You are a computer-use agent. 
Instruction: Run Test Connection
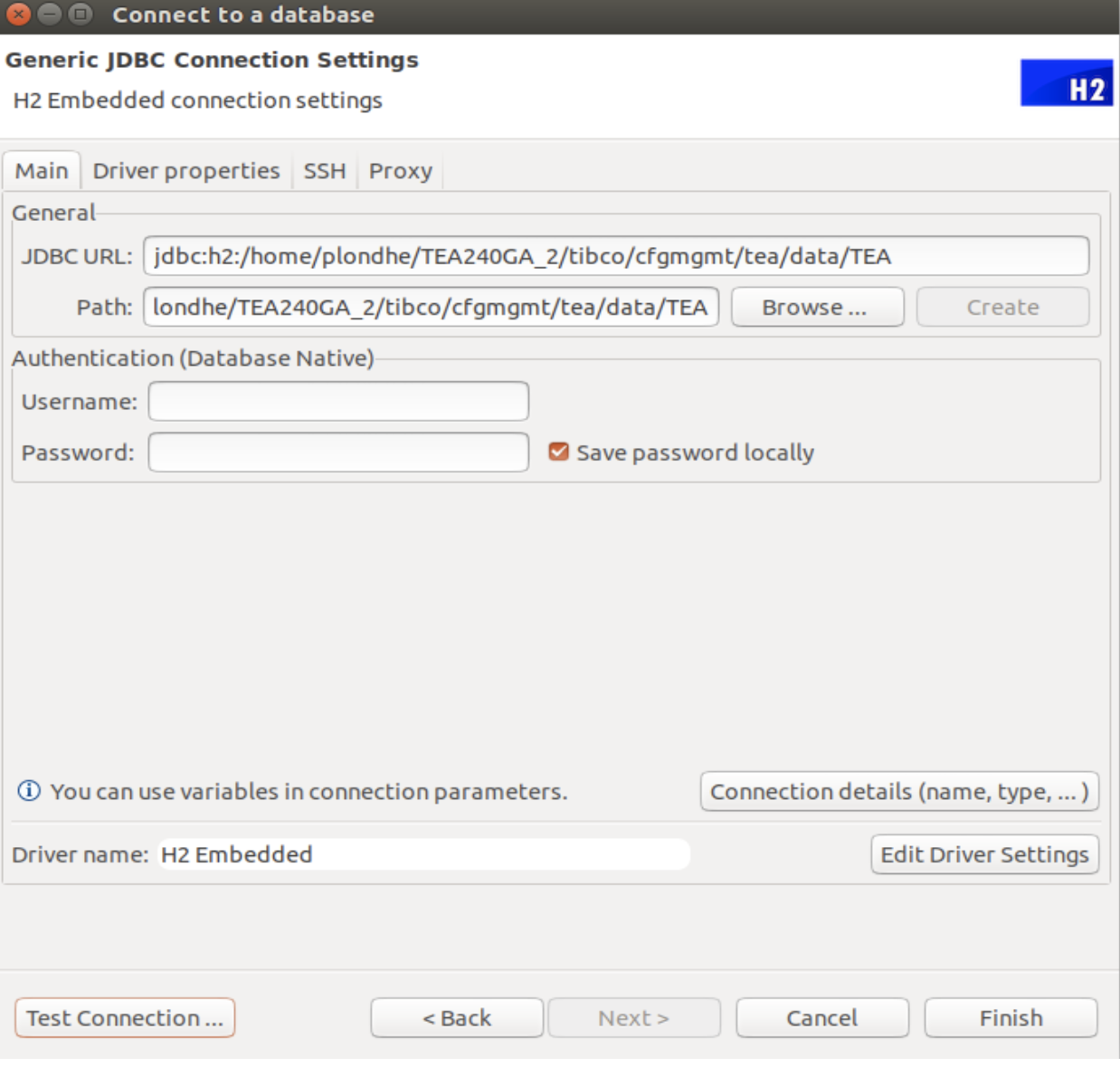[x=125, y=1017]
